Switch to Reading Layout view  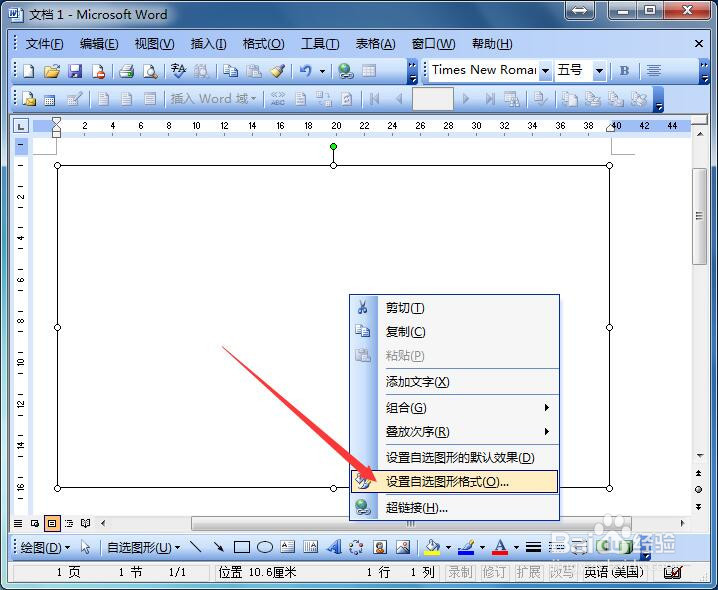86,523
